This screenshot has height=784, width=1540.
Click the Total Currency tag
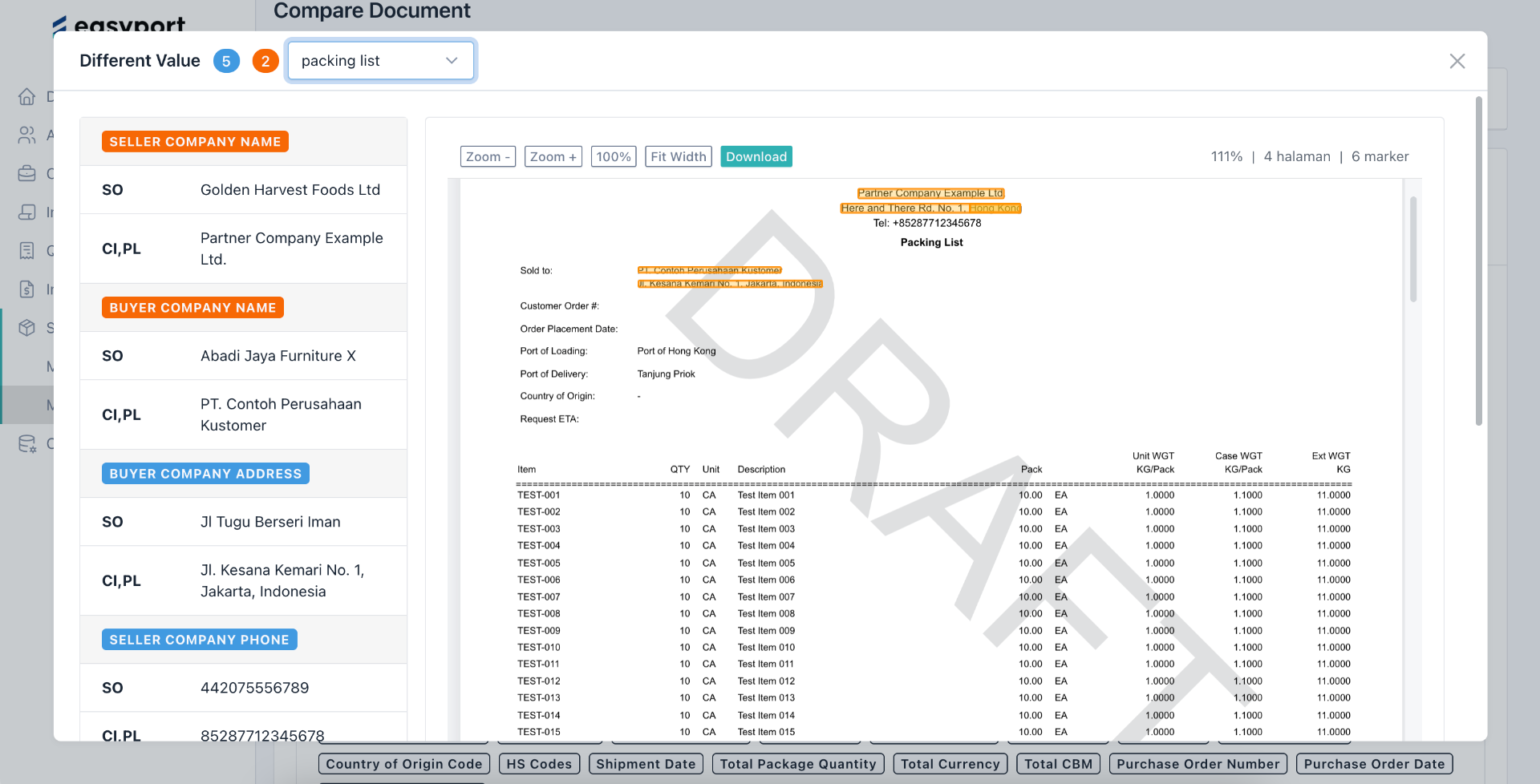[x=950, y=764]
